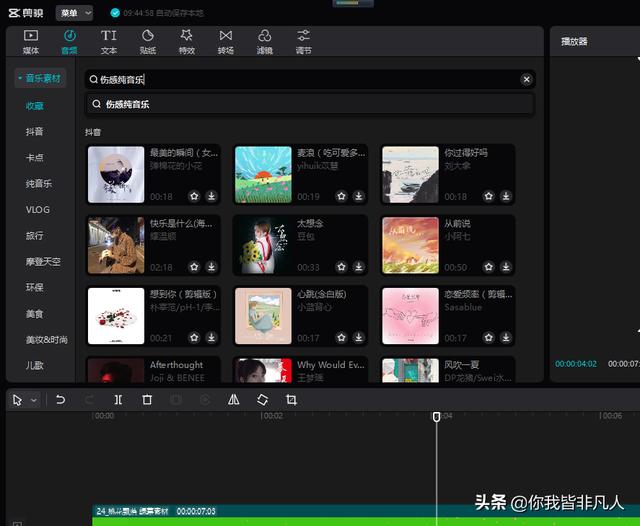Preview the Why Would Ev... track cover
The image size is (640, 526).
(263, 371)
